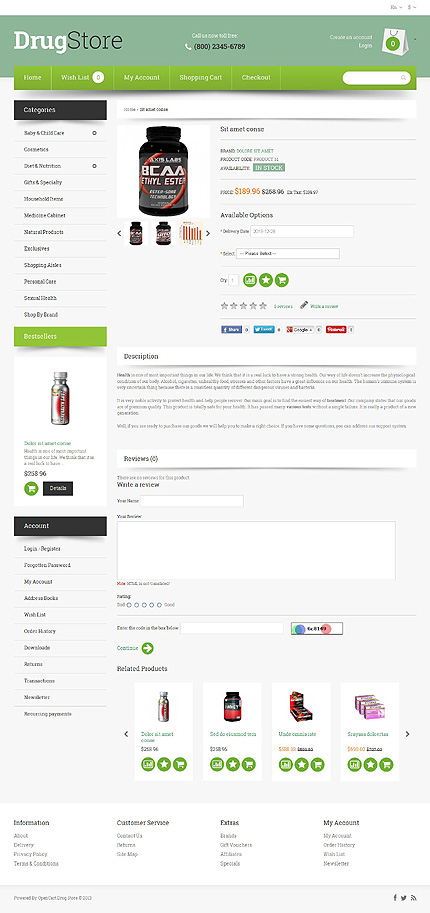The height and width of the screenshot is (913, 430).
Task: Click green Continue arrow icon
Action: [147, 648]
